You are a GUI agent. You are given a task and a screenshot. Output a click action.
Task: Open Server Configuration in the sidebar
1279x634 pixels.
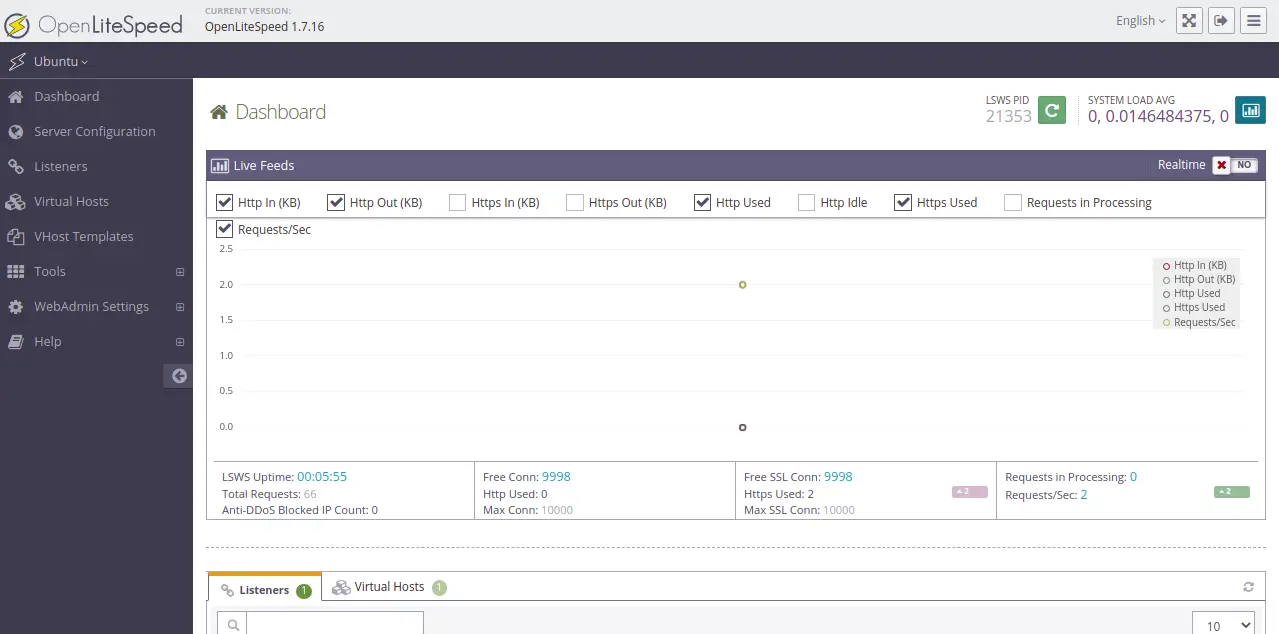(96, 132)
